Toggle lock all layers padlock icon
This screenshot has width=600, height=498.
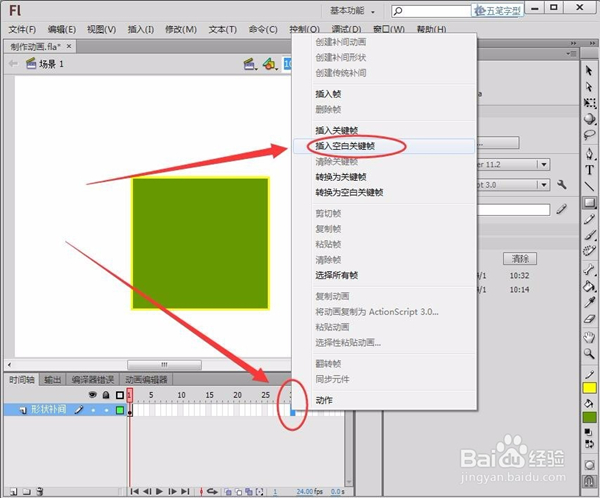tap(106, 395)
